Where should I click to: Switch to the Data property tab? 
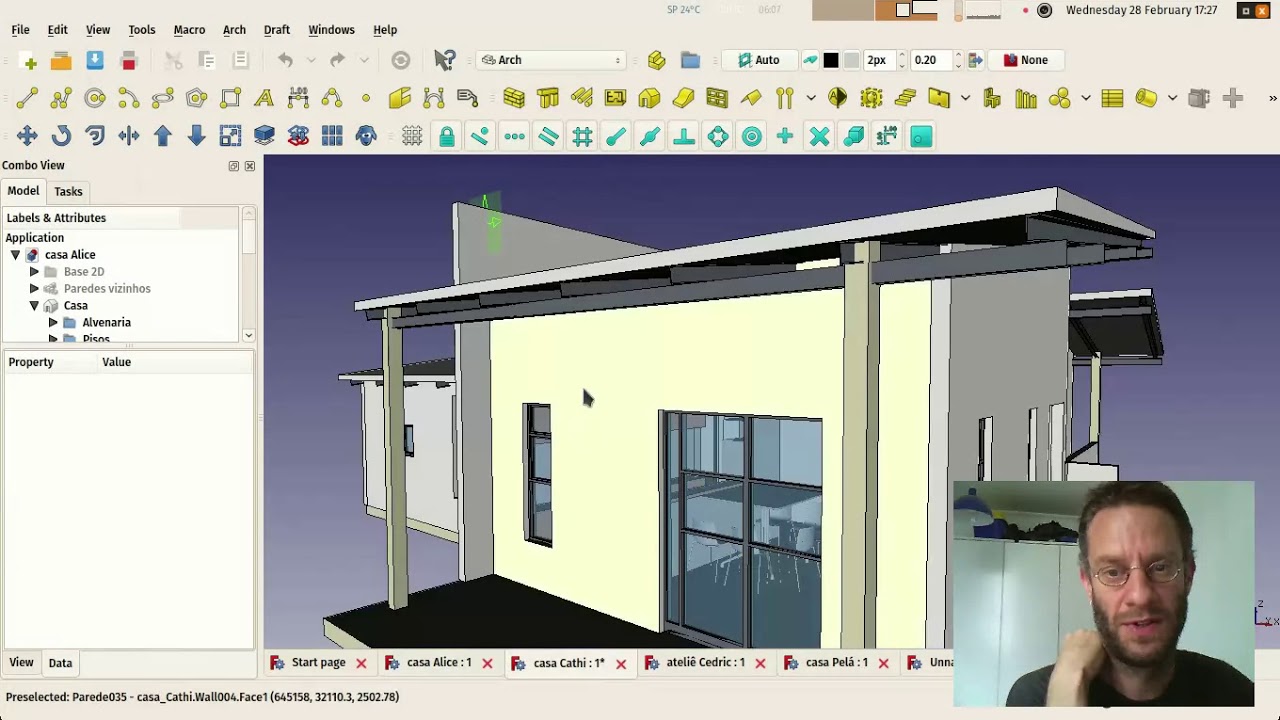(x=60, y=663)
